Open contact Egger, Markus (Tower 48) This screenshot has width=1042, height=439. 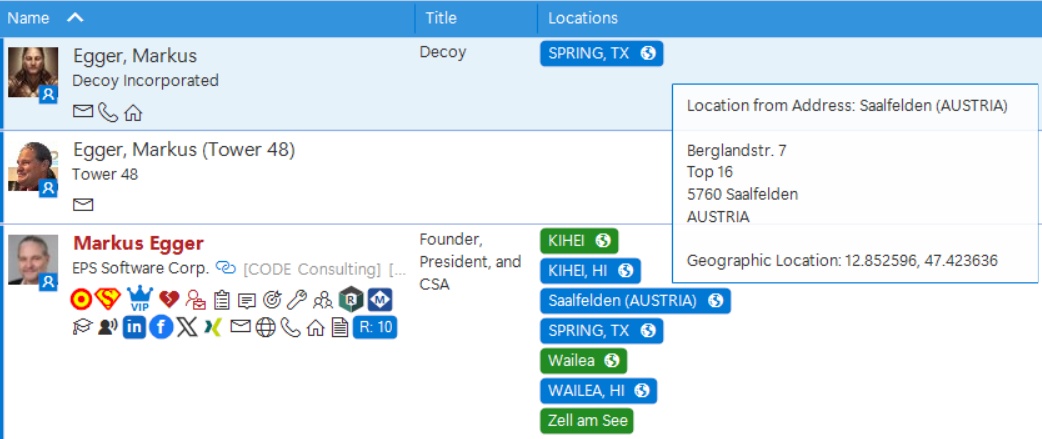pyautogui.click(x=184, y=150)
